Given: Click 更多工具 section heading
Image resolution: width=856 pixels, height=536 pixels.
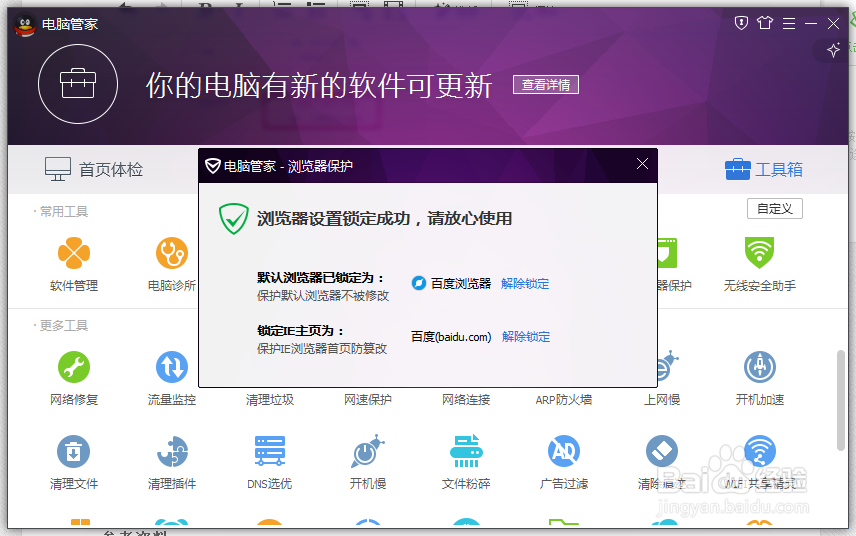Looking at the screenshot, I should point(64,325).
